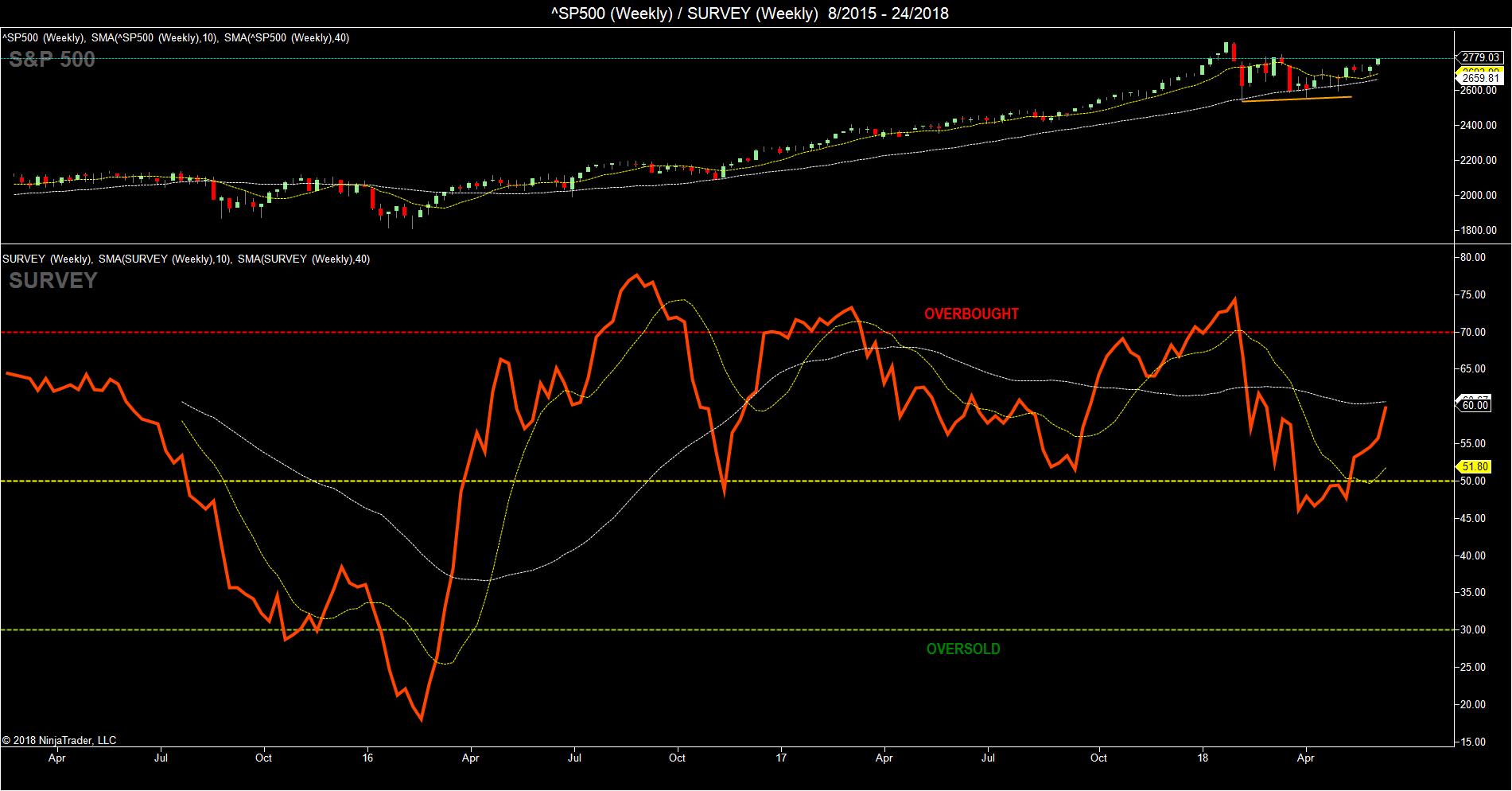The height and width of the screenshot is (791, 1512).
Task: Click the 55.00 survey axis label
Action: coord(1473,443)
